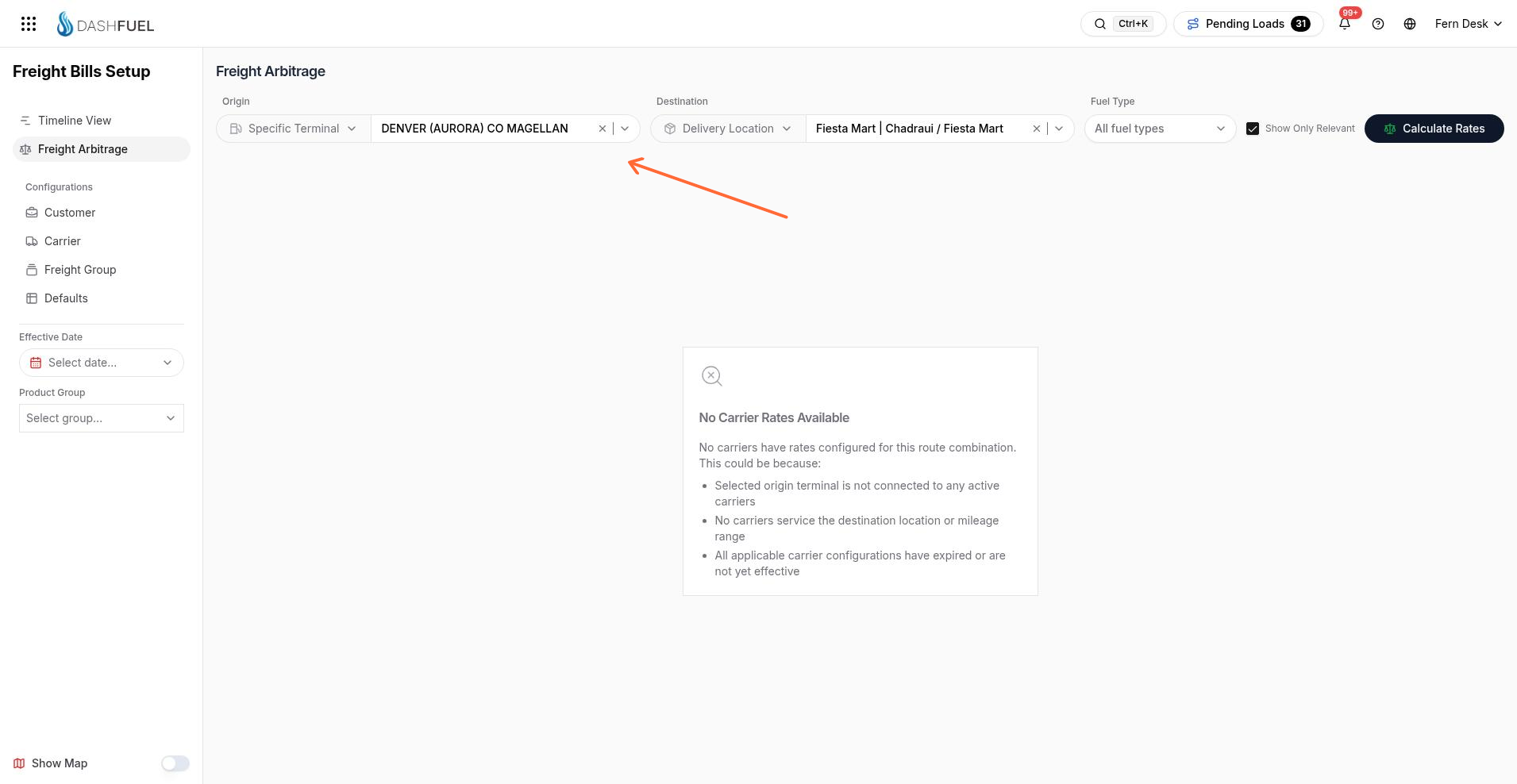Screen dimensions: 1517x784
Task: Clear the DENVER origin selection
Action: (602, 129)
